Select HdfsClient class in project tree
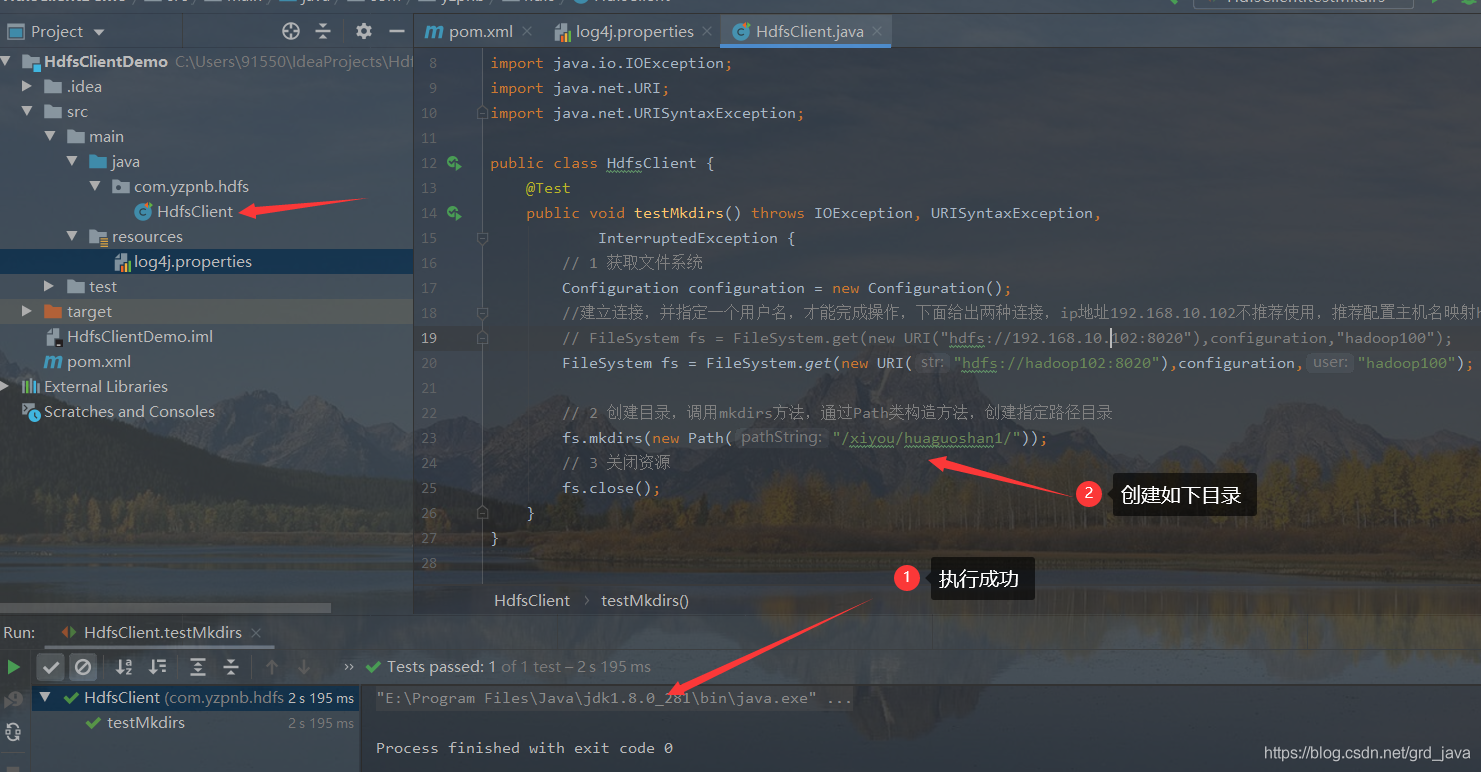The height and width of the screenshot is (772, 1481). [194, 212]
